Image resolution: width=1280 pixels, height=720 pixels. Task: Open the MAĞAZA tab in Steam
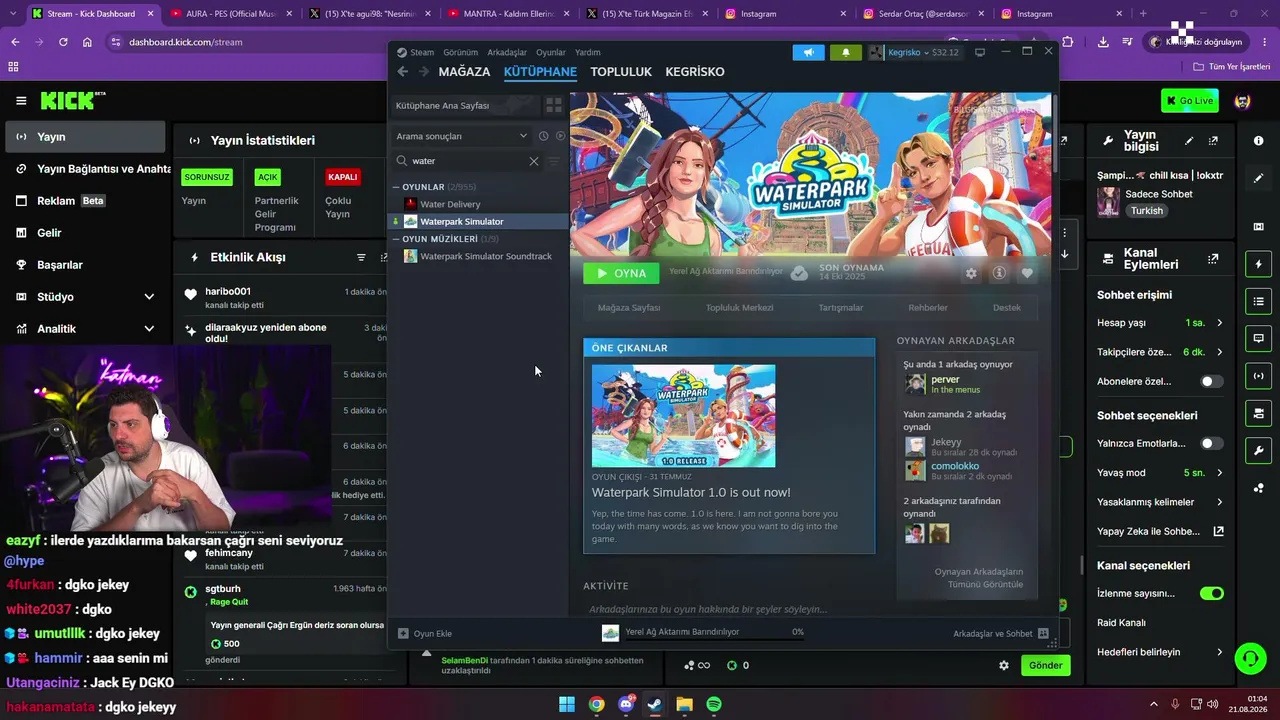pyautogui.click(x=464, y=72)
